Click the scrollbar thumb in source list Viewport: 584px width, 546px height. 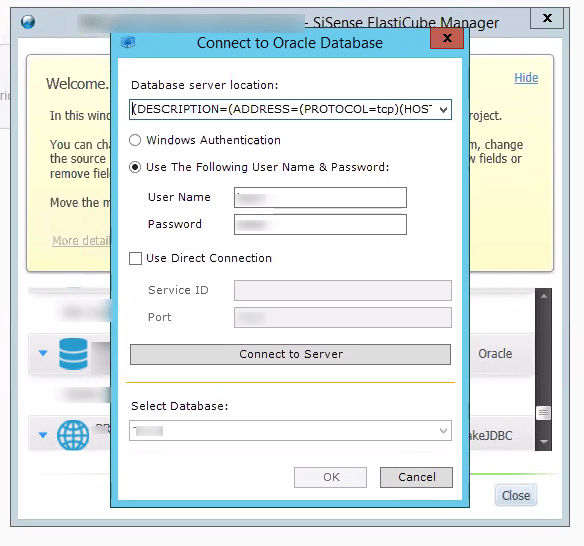click(543, 413)
